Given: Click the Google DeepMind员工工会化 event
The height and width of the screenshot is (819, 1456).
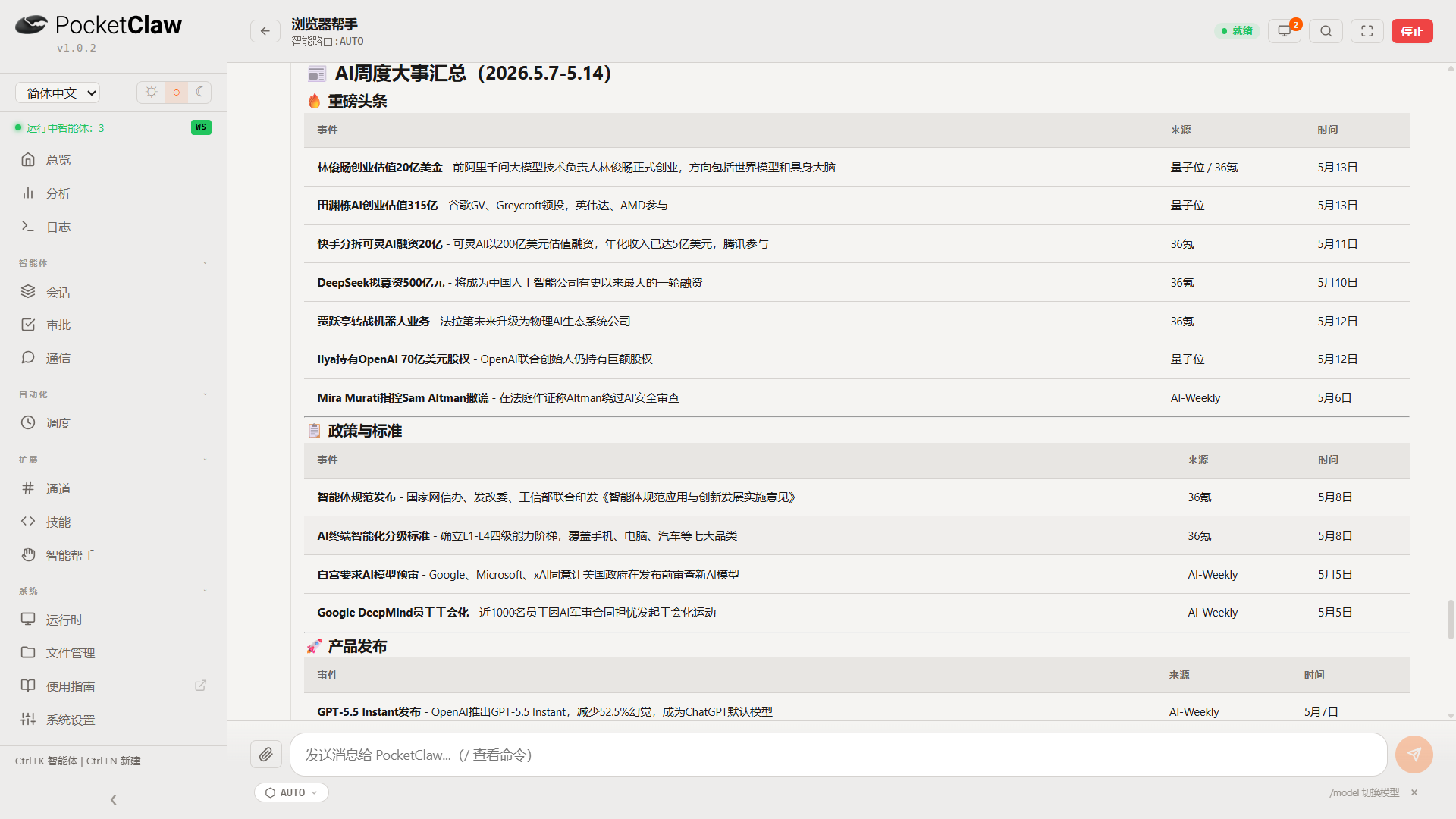Looking at the screenshot, I should click(x=393, y=613).
